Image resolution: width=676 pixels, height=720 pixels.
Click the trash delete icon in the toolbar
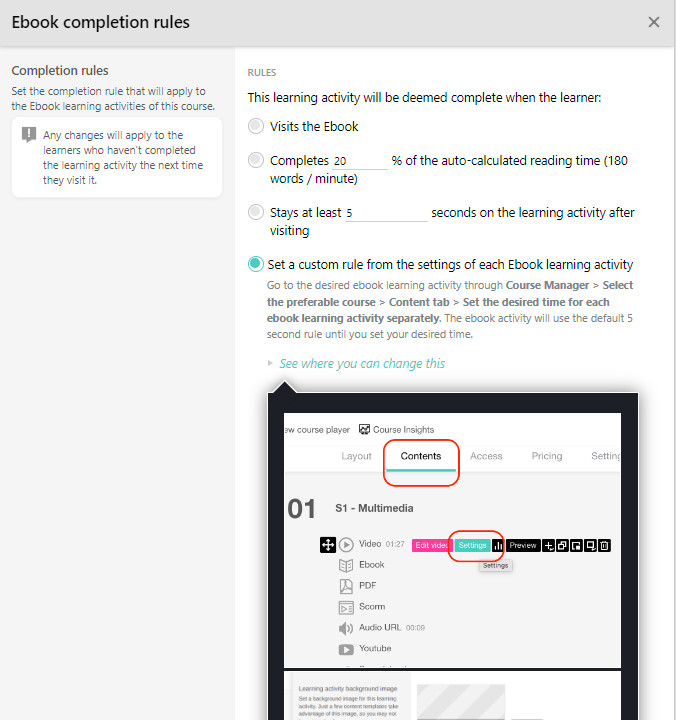click(605, 545)
